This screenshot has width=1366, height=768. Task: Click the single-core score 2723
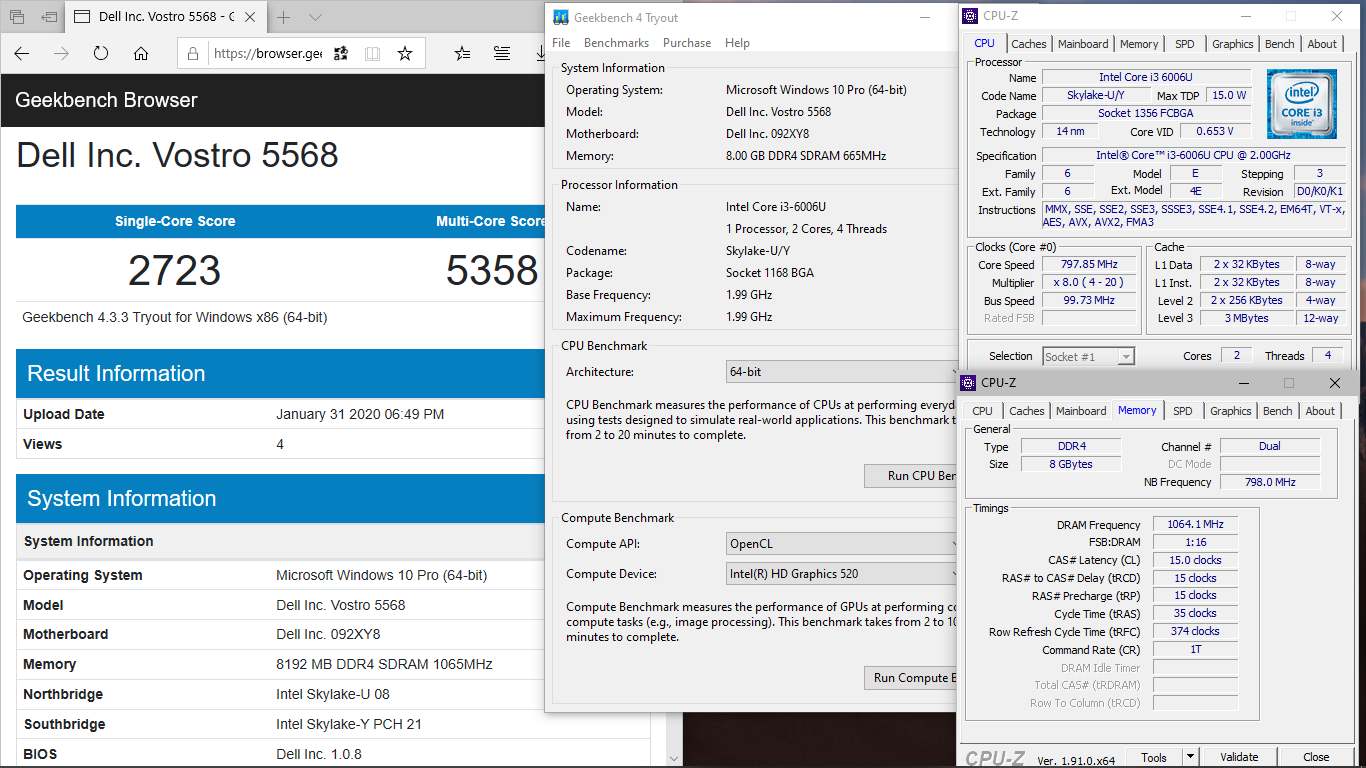175,271
